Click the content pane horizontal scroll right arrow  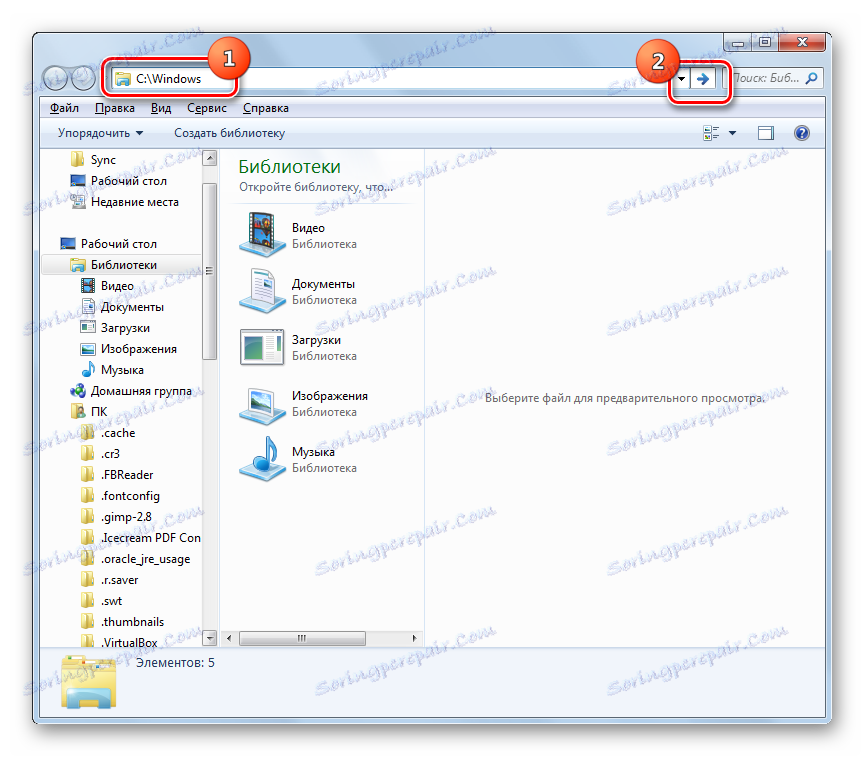coord(414,638)
